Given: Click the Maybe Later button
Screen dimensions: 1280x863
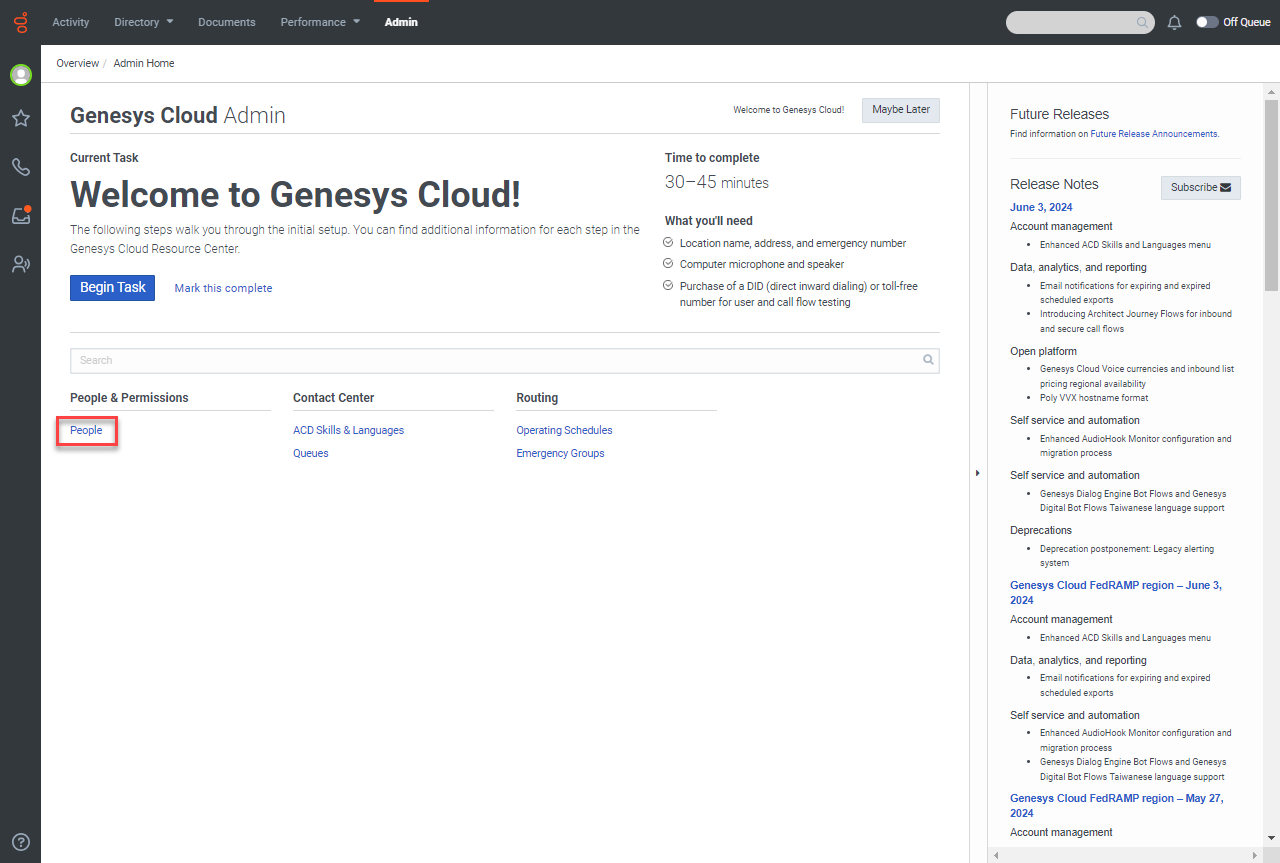Looking at the screenshot, I should tap(901, 110).
